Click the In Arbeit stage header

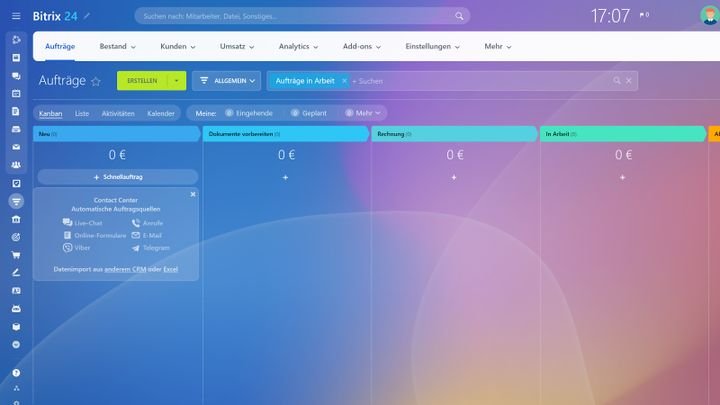(x=623, y=134)
